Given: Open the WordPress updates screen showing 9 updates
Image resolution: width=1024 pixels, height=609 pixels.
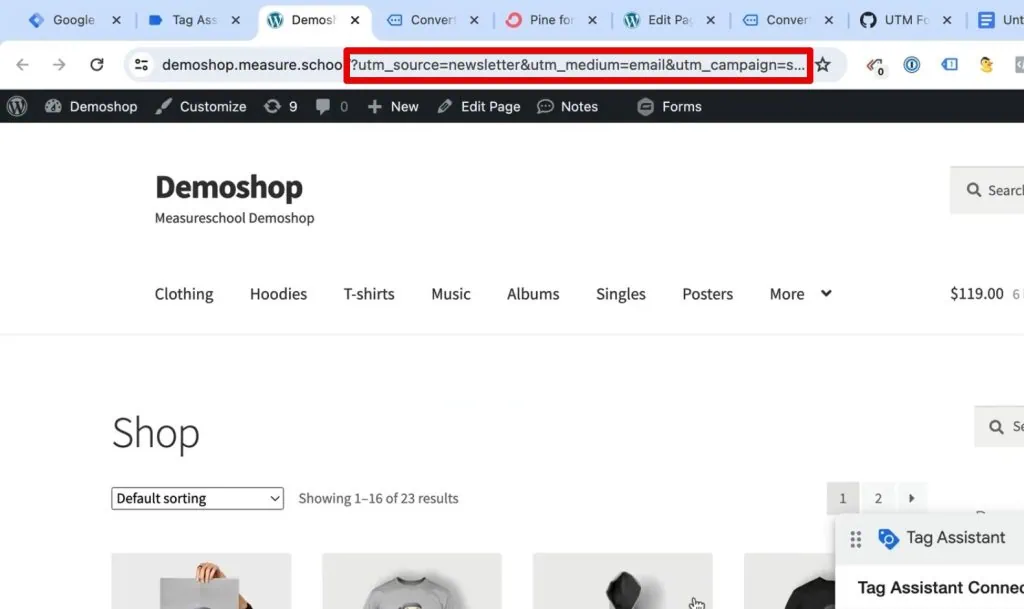Looking at the screenshot, I should pyautogui.click(x=281, y=106).
